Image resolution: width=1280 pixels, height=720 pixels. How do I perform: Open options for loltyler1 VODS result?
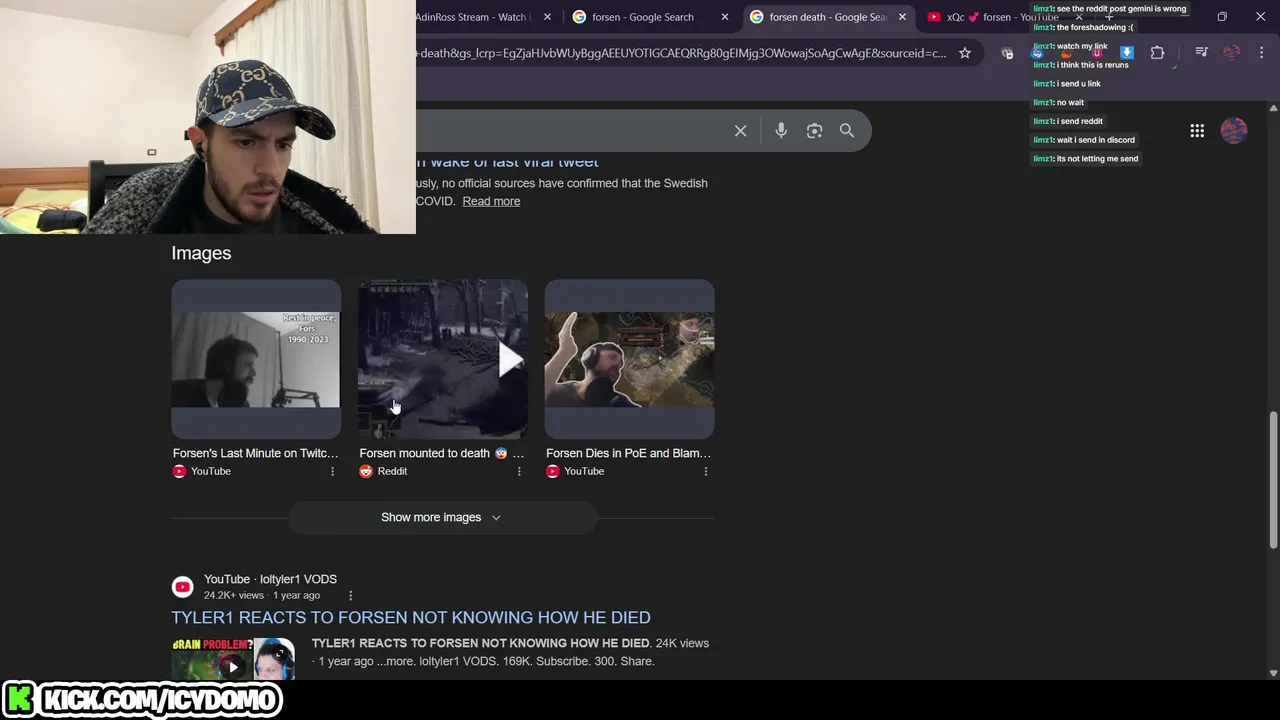click(350, 595)
